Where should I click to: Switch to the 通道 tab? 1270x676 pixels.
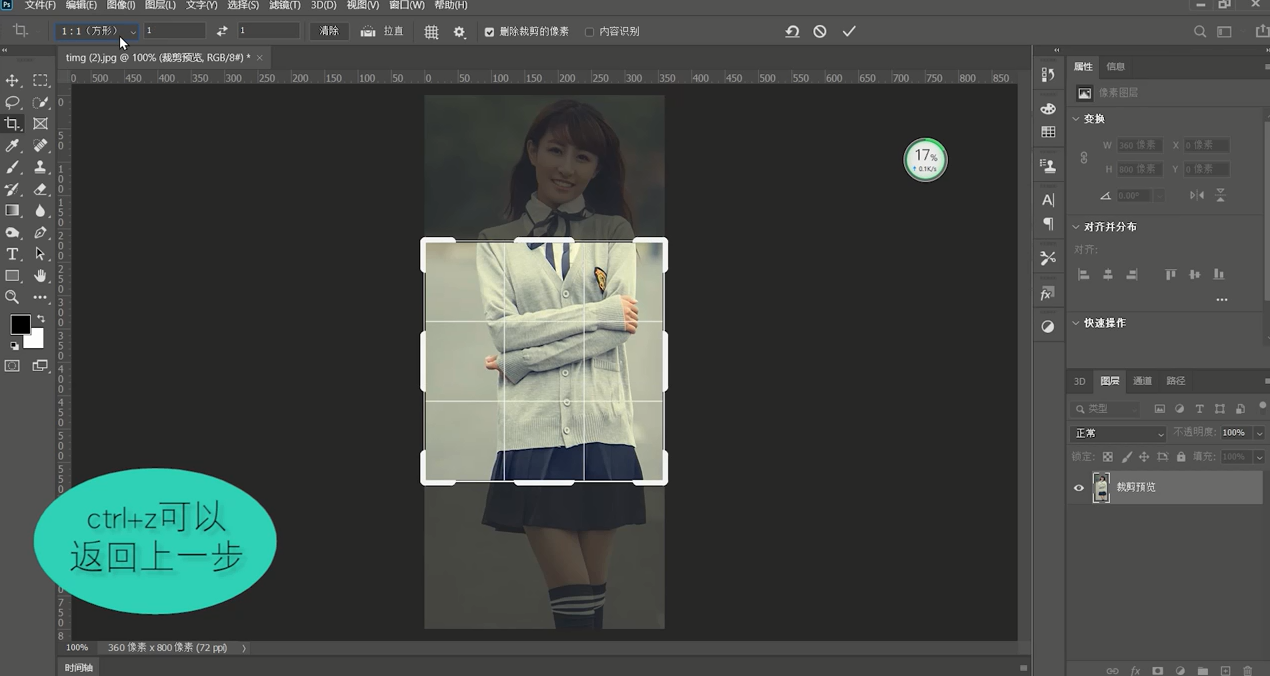[x=1142, y=381]
